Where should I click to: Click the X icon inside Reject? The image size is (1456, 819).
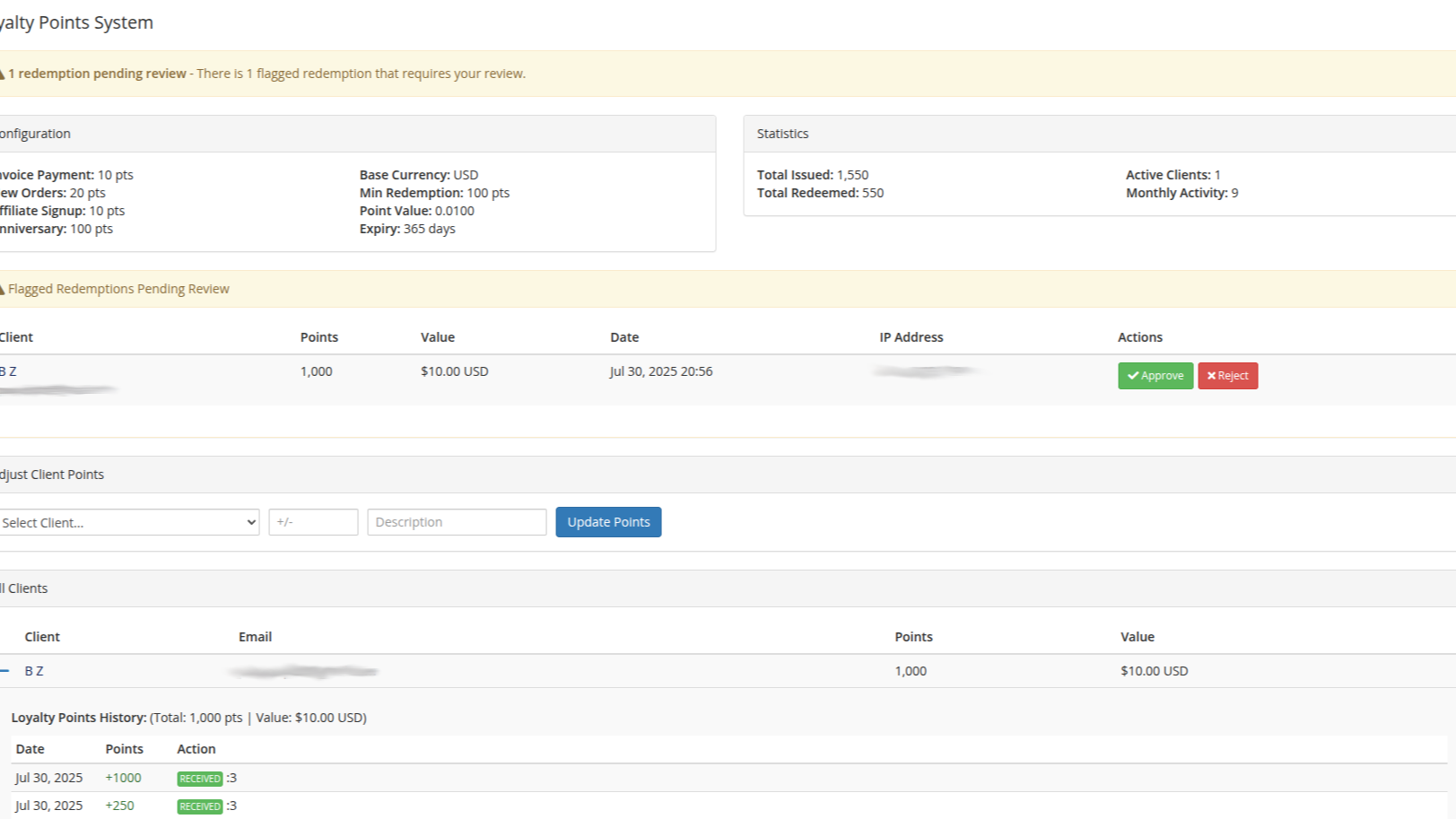pos(1211,376)
